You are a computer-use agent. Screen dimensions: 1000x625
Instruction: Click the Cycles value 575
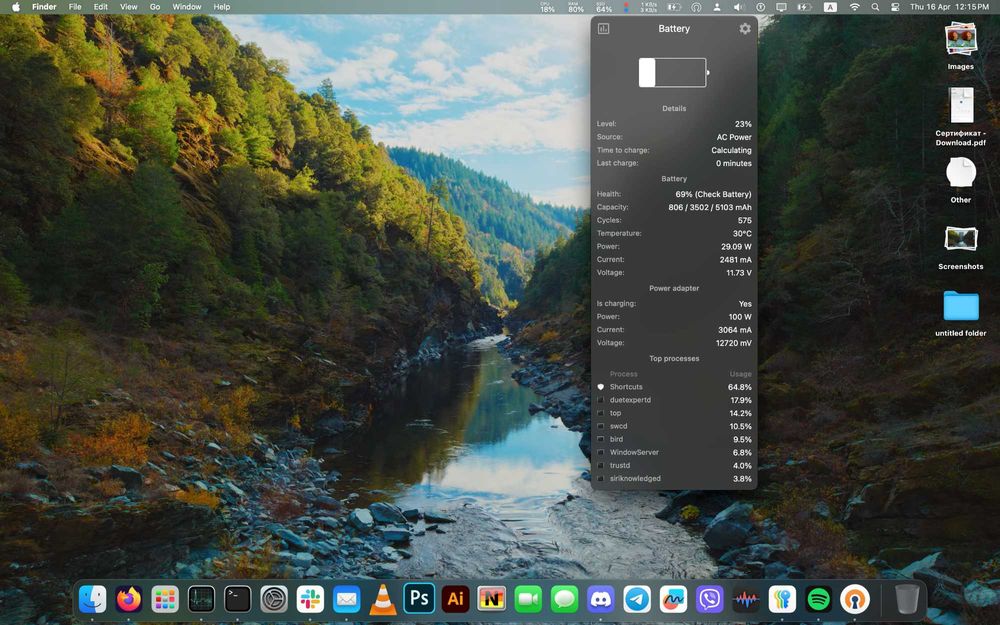(x=744, y=221)
